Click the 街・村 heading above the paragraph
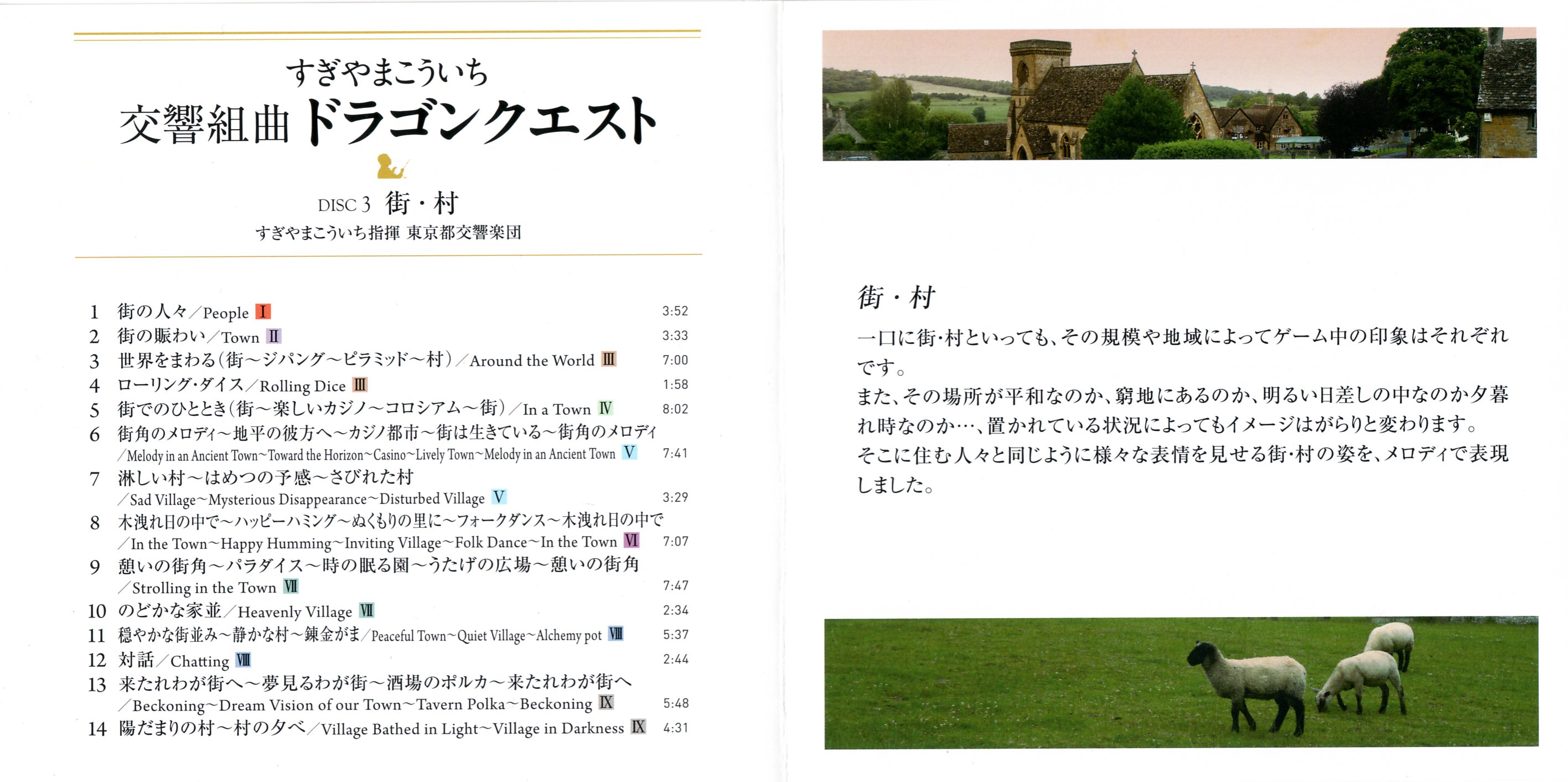Viewport: 1568px width, 782px height. pos(896,297)
